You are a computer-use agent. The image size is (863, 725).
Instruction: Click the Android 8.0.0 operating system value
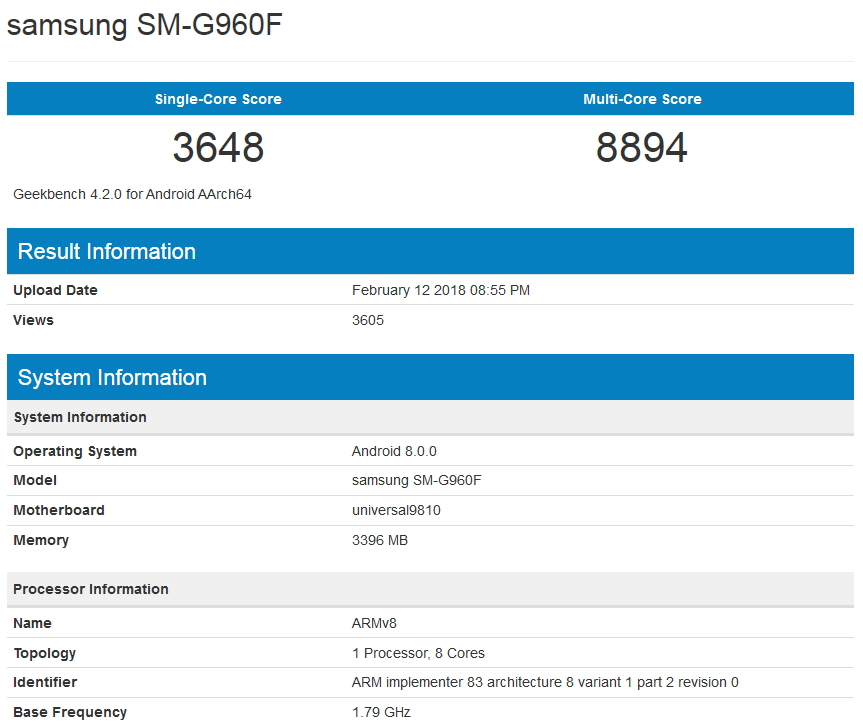394,451
